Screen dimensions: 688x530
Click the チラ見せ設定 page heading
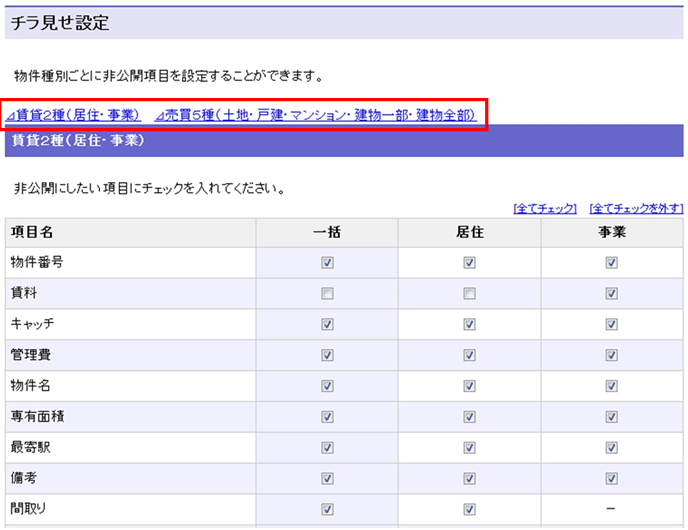(60, 23)
